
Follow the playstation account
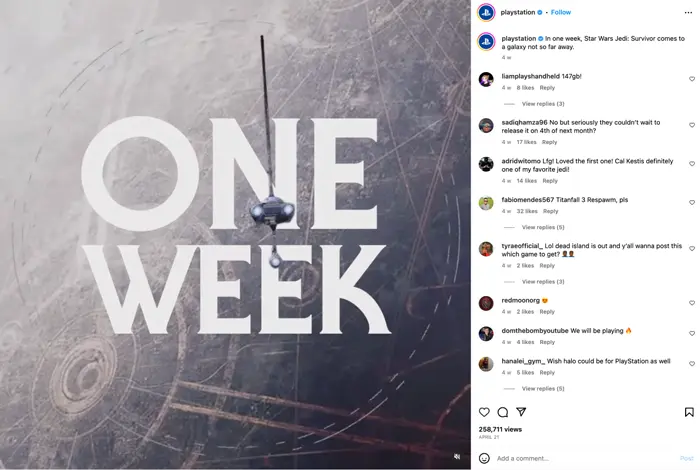(561, 12)
